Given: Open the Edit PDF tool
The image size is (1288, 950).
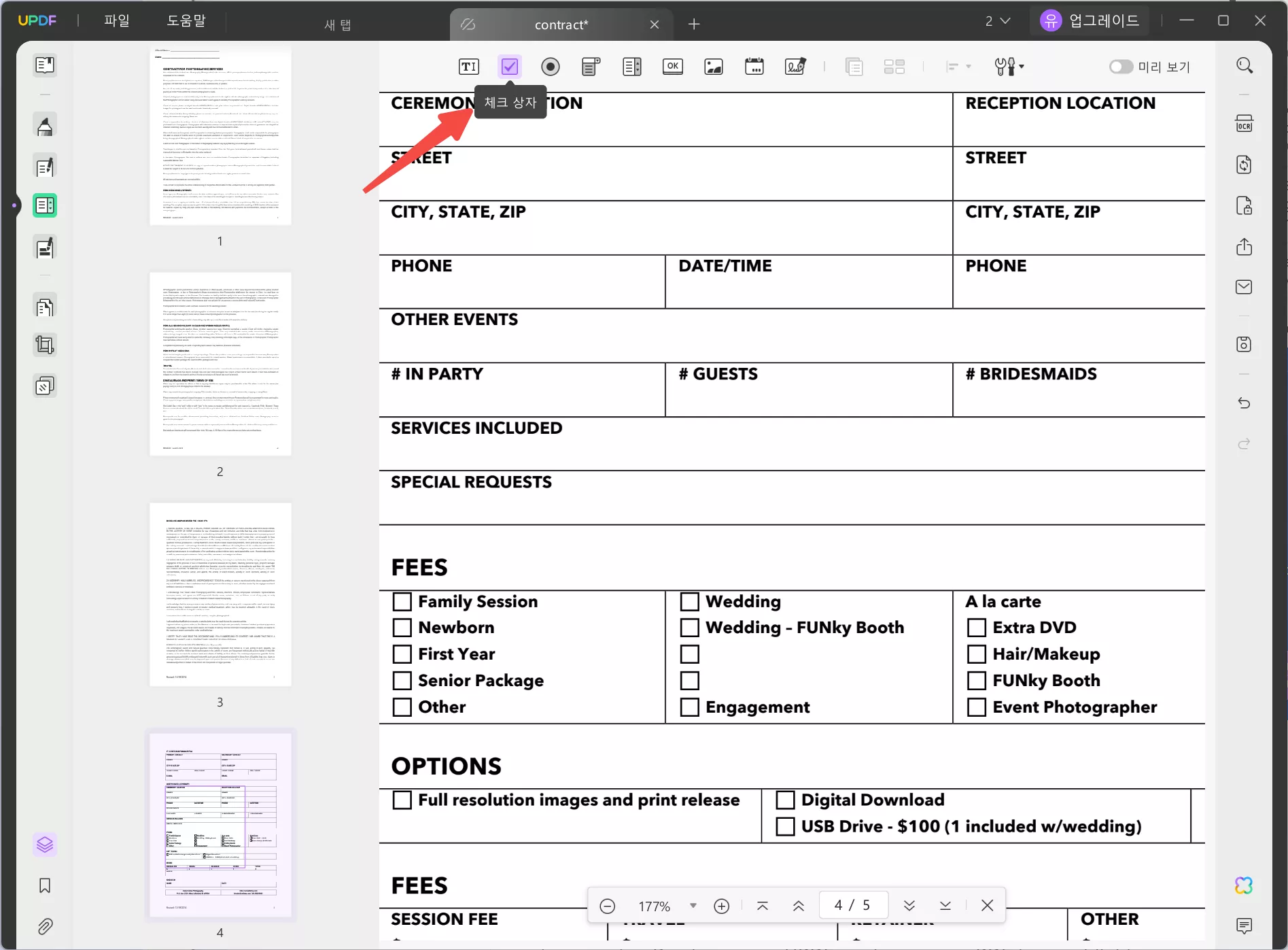Looking at the screenshot, I should pos(45,167).
